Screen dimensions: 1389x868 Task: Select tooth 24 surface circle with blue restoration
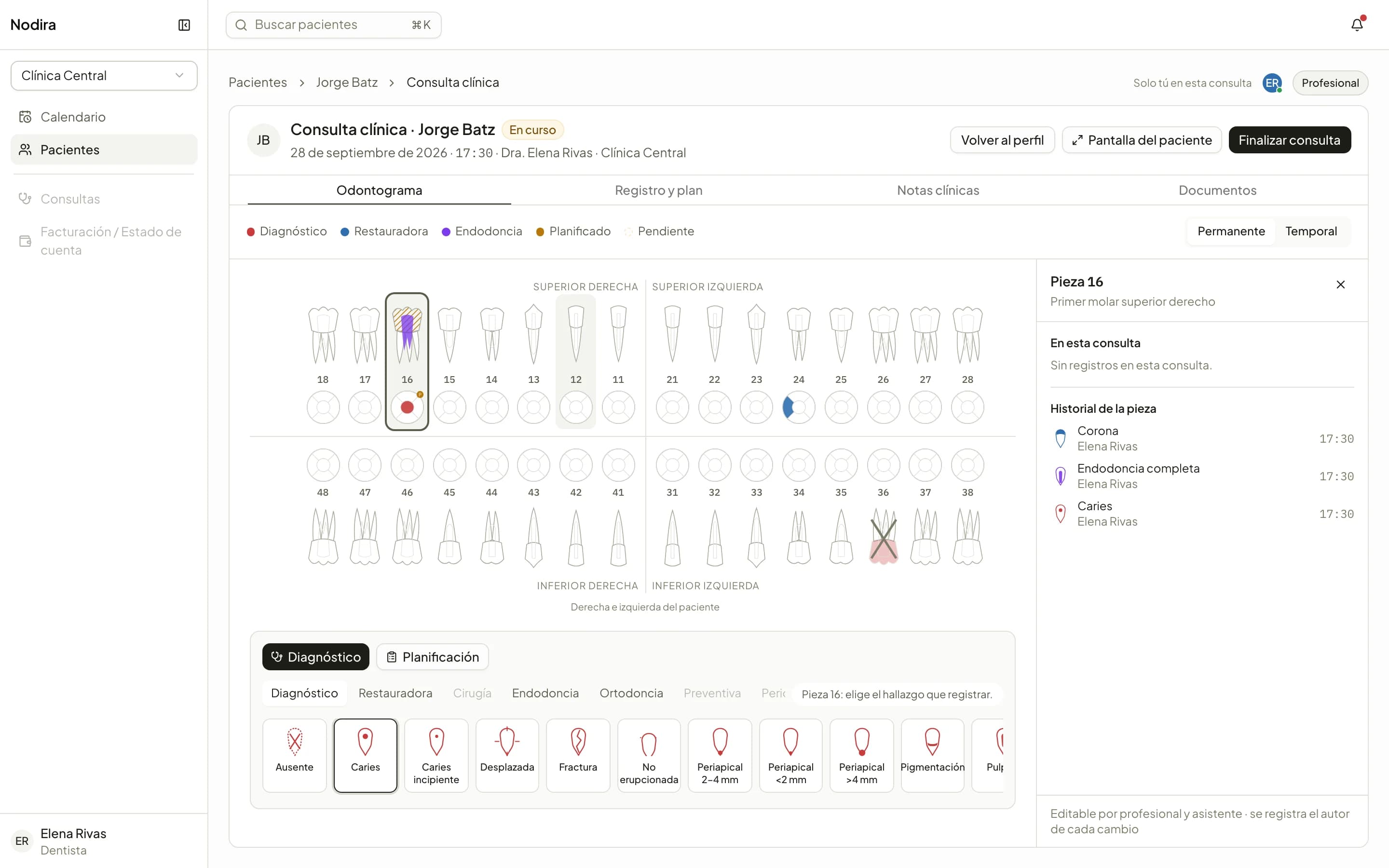pos(798,407)
